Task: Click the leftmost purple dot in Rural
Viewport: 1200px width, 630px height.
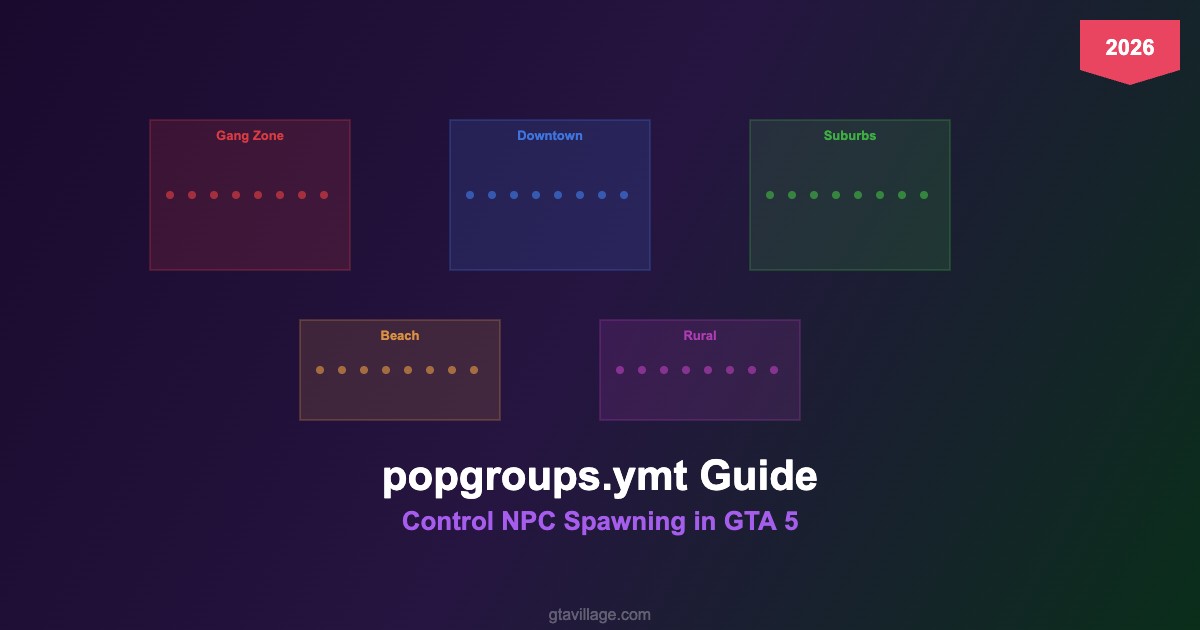Action: pos(620,370)
